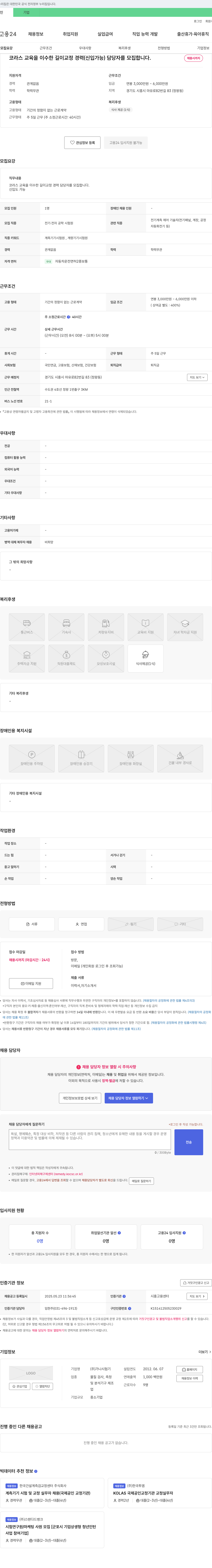
Task: Click the 직원대출제도 benefit icon
Action: click(x=66, y=659)
